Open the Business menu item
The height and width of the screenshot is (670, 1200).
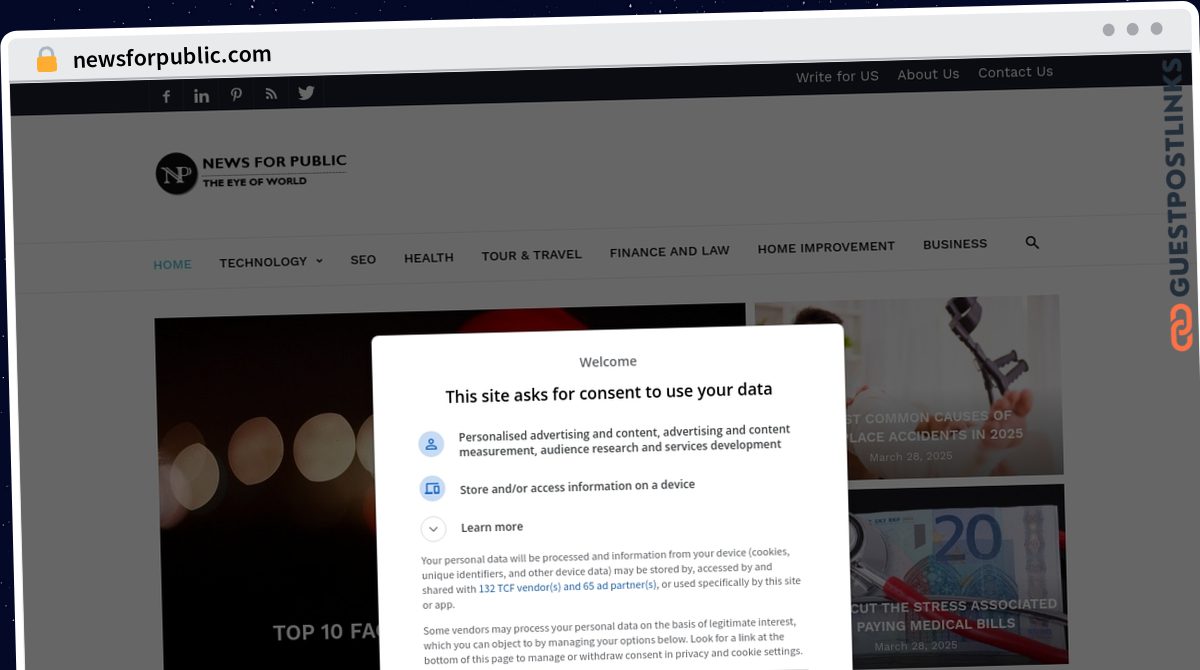pyautogui.click(x=955, y=244)
